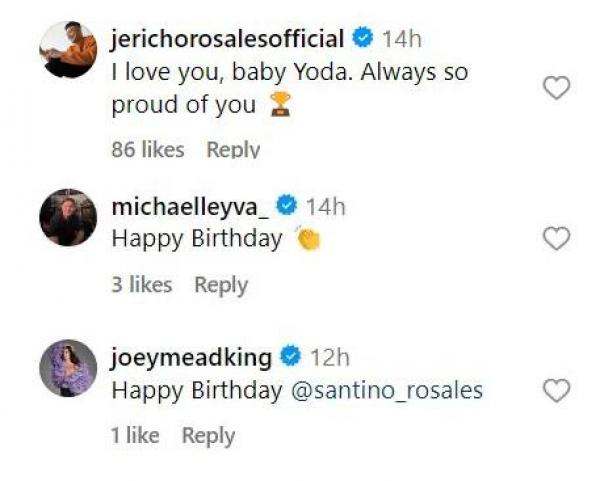600x481 pixels.
Task: Open joeymeadking profile avatar
Action: click(x=68, y=367)
